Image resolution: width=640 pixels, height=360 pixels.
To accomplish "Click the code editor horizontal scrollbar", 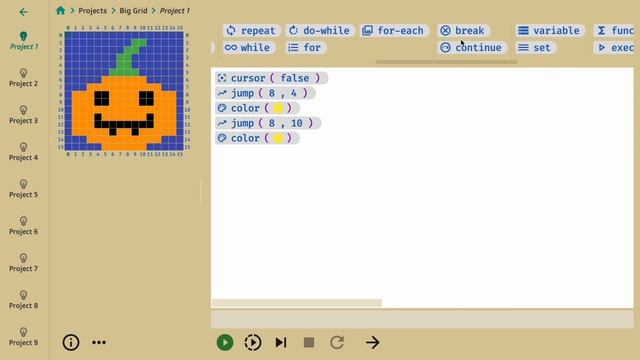I will click(x=297, y=302).
